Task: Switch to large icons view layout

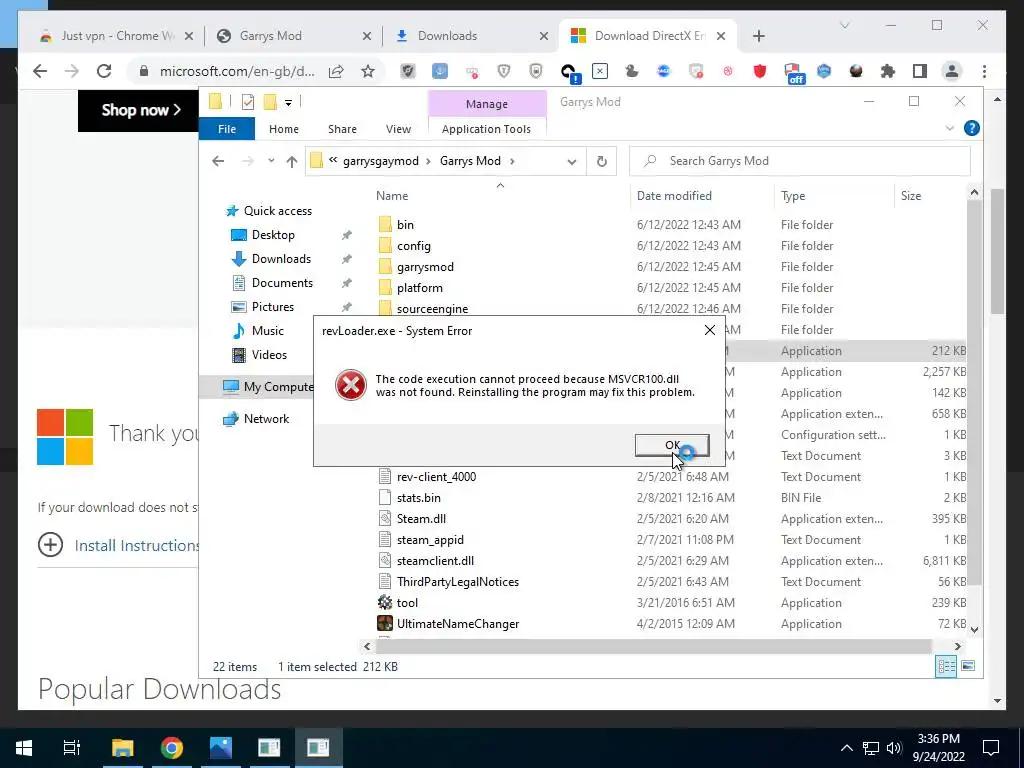Action: pyautogui.click(x=968, y=666)
